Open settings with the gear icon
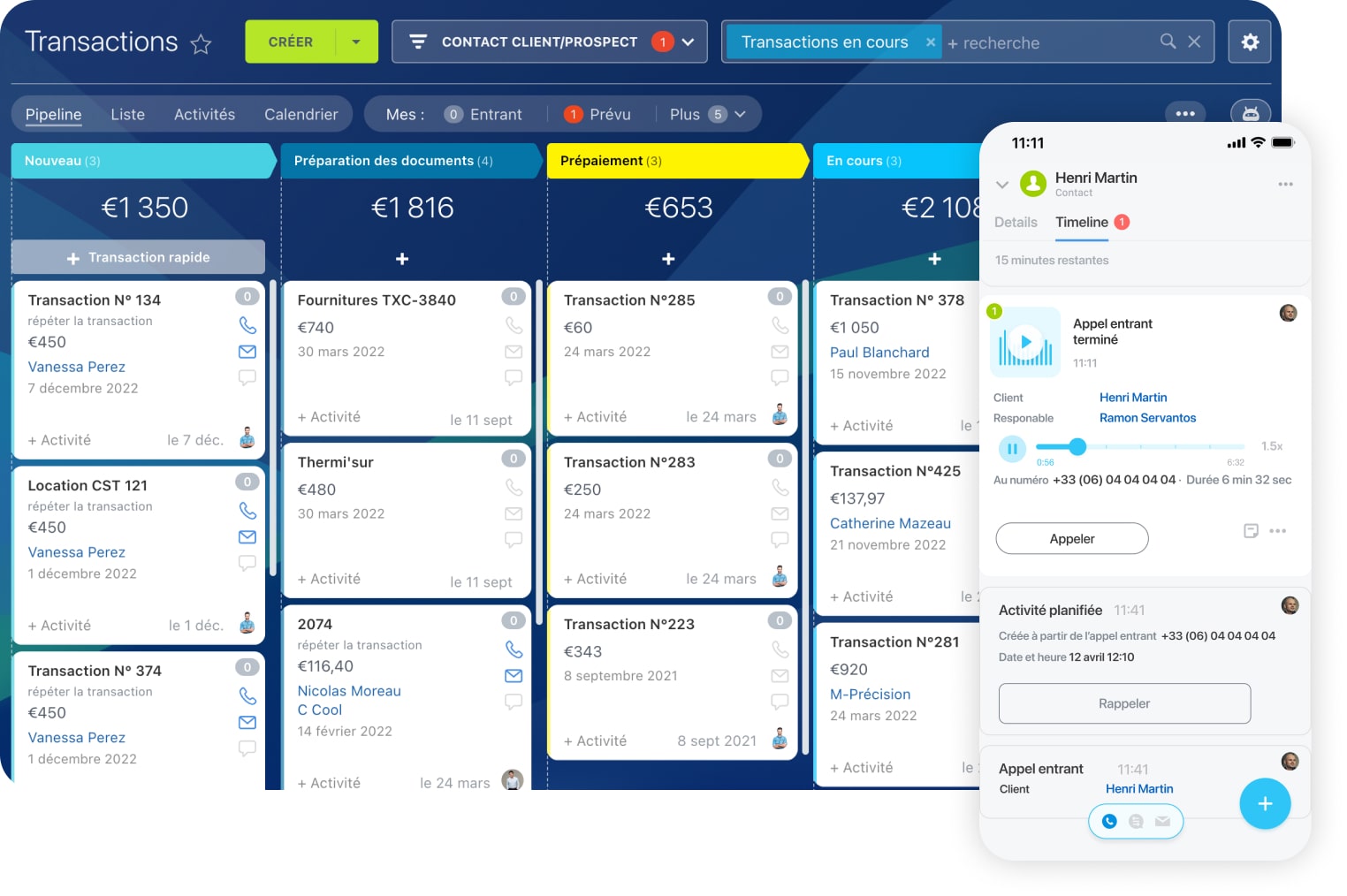 1249,42
